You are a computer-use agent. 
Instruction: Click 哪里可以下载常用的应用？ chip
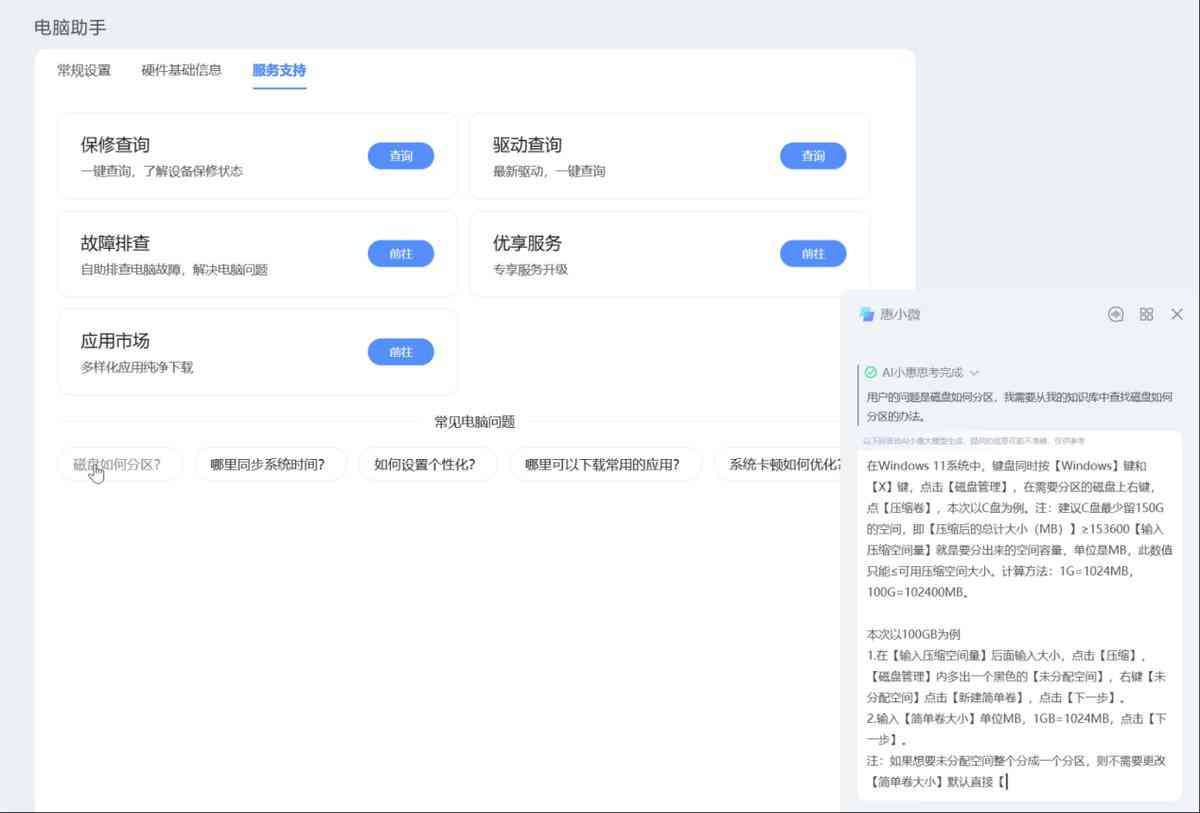point(605,464)
